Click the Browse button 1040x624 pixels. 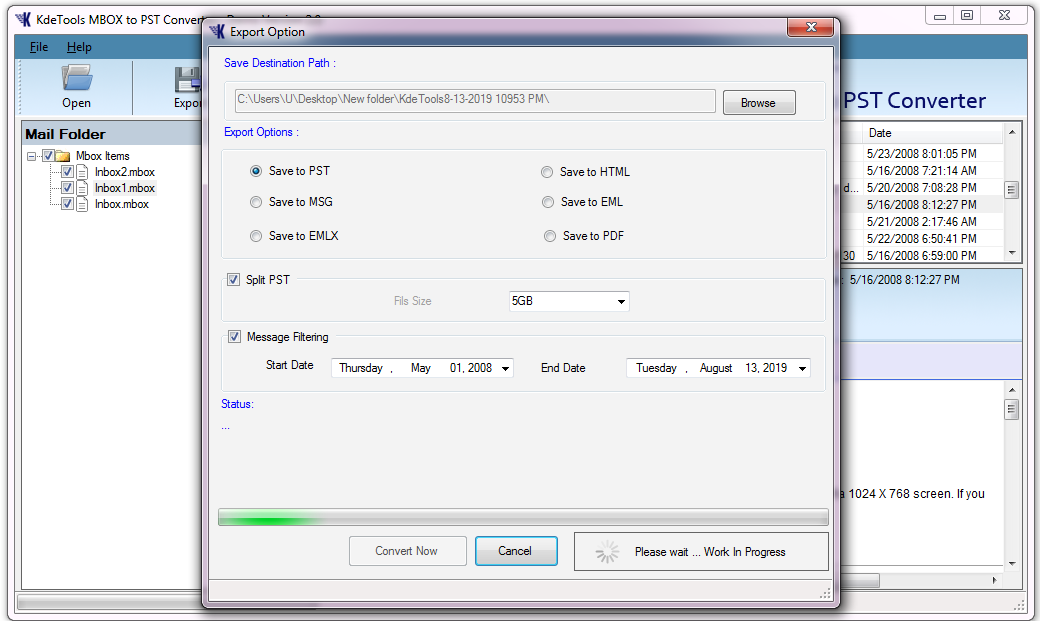click(x=759, y=103)
